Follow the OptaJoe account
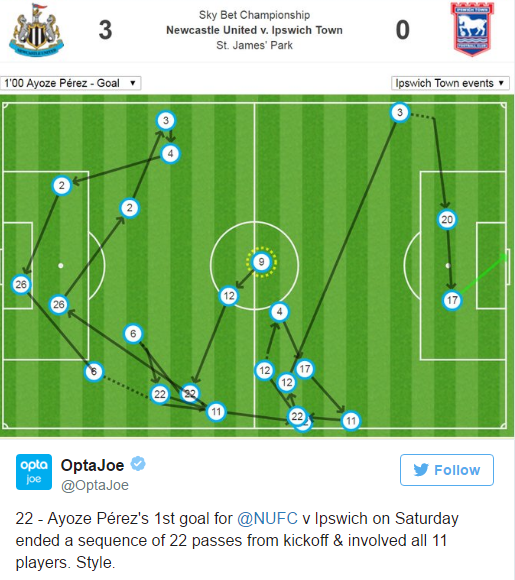This screenshot has height=580, width=515. (x=447, y=470)
